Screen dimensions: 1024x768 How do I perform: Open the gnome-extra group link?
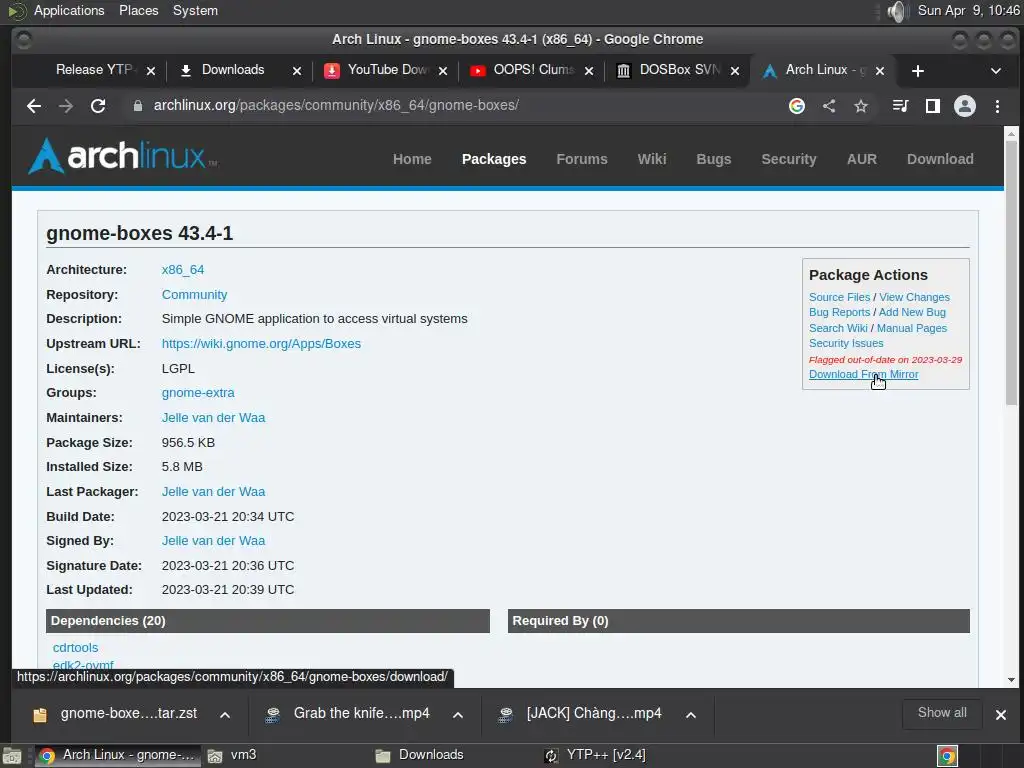point(198,392)
